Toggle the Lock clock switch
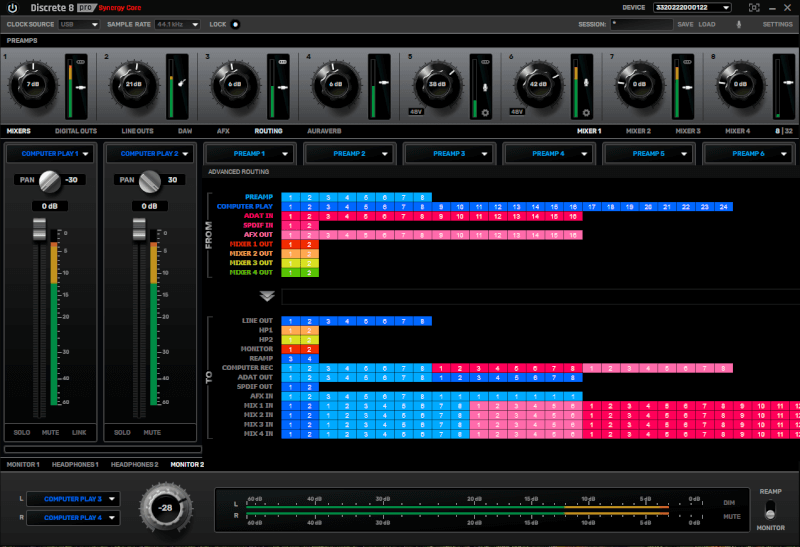800x547 pixels. point(235,24)
